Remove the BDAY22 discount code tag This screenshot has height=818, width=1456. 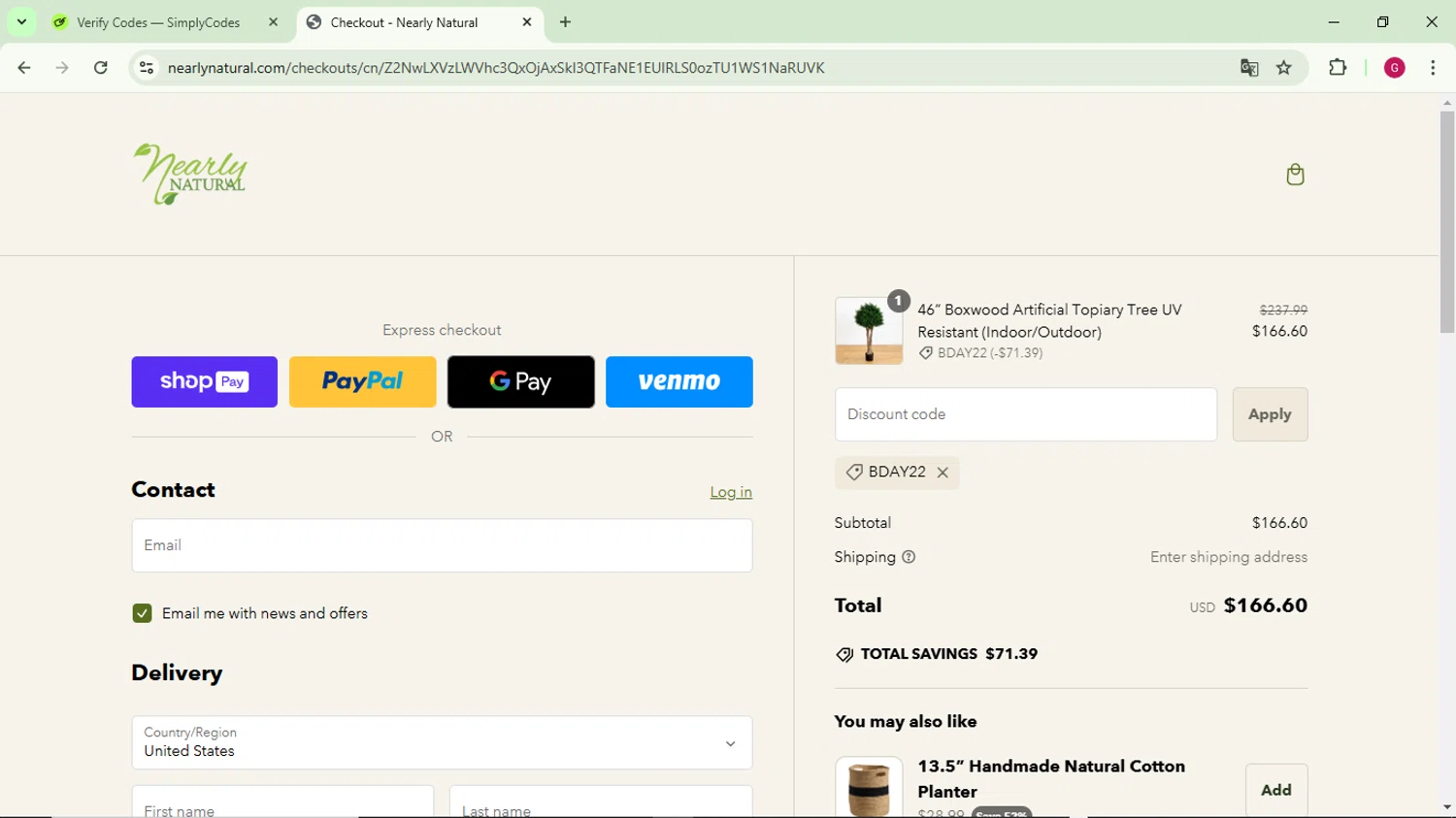click(x=943, y=473)
